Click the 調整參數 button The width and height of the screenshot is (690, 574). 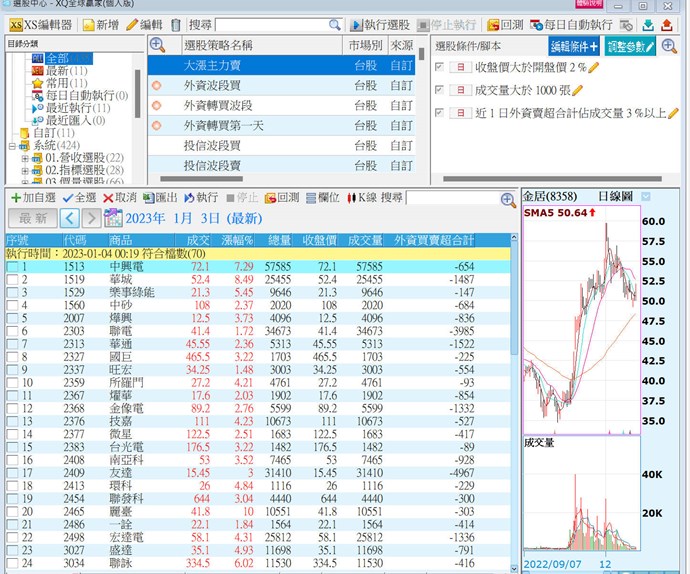click(631, 46)
